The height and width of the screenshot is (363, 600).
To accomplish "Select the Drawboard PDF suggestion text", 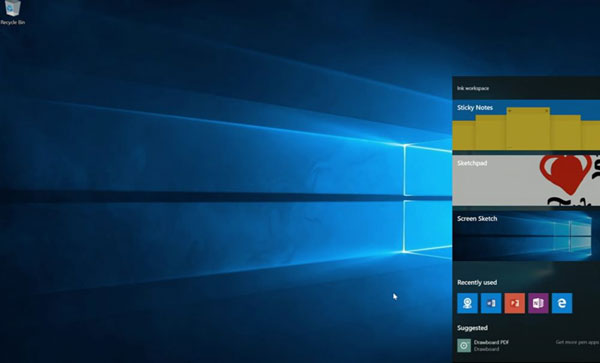I will 491,342.
